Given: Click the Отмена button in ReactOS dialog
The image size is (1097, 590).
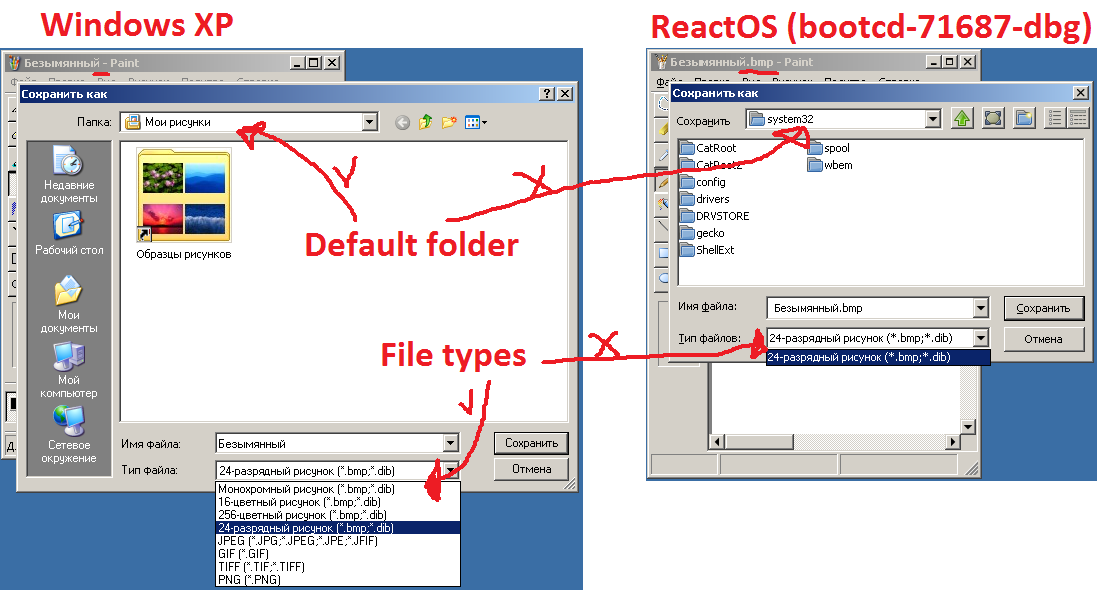Looking at the screenshot, I should (x=1043, y=339).
